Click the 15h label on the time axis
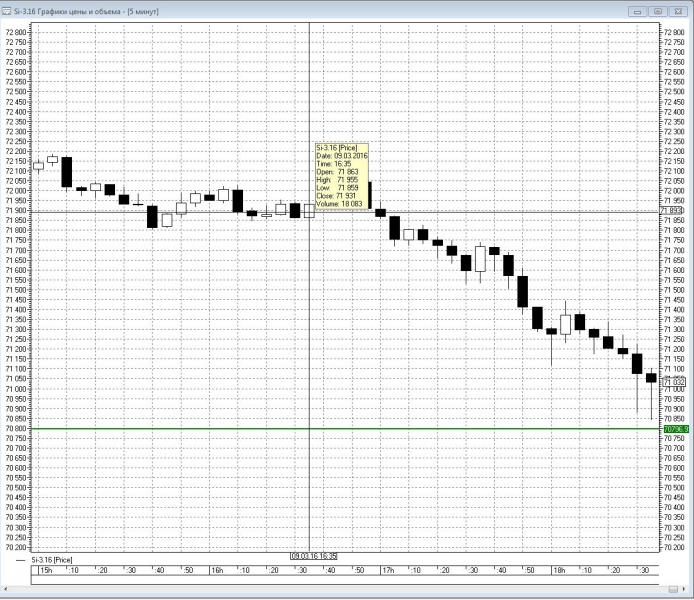Viewport: 694px width, 600px height. click(46, 570)
